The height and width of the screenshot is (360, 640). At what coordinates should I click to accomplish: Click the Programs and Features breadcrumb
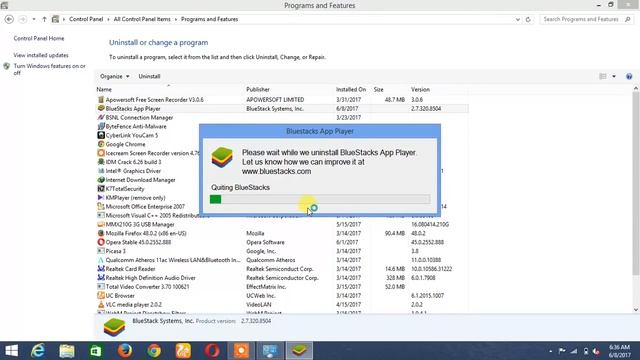point(209,19)
